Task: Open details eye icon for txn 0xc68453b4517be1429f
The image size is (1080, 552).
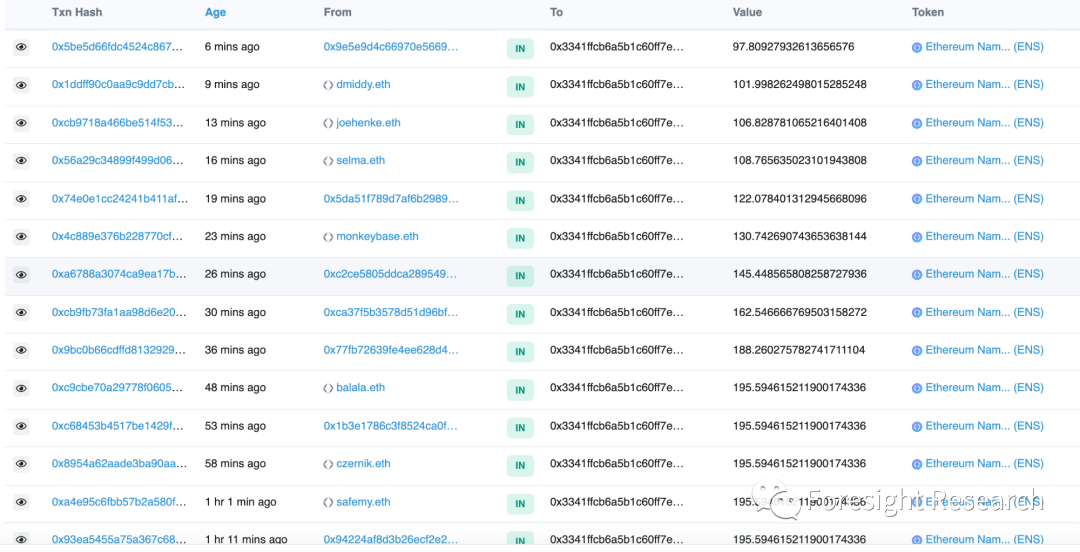Action: pos(21,427)
